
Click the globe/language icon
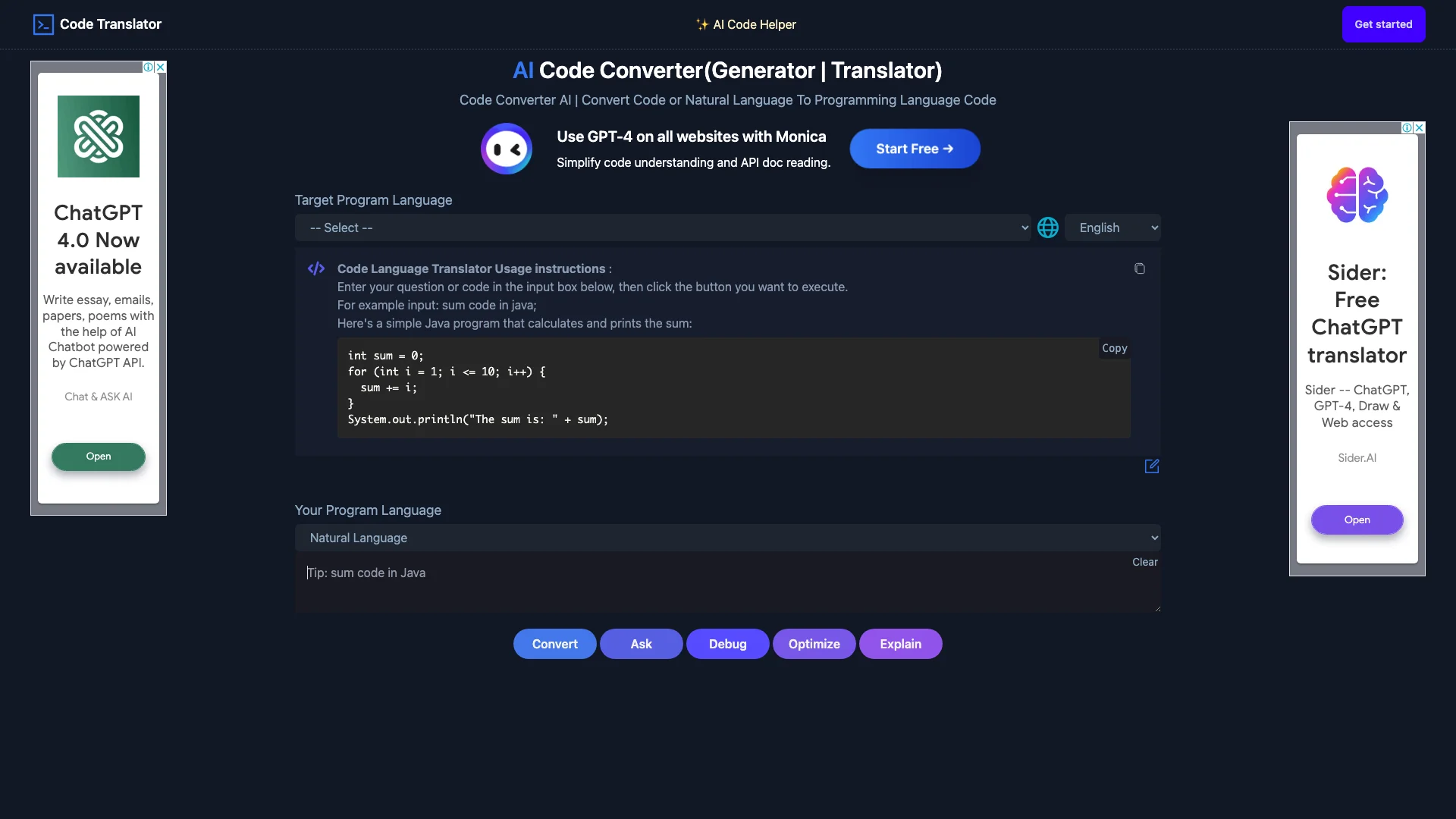[x=1047, y=227]
